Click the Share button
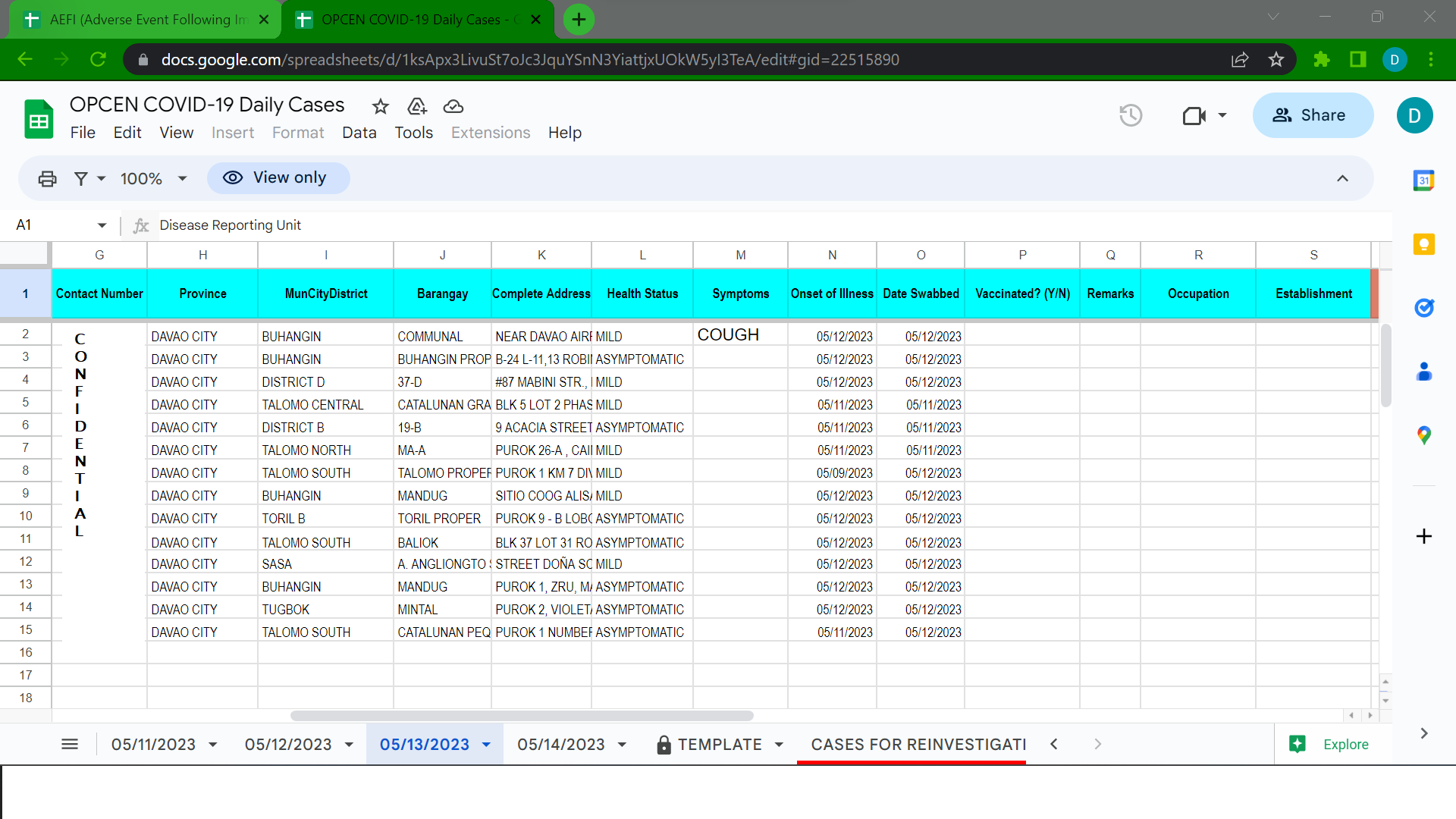This screenshot has width=1456, height=819. 1312,115
